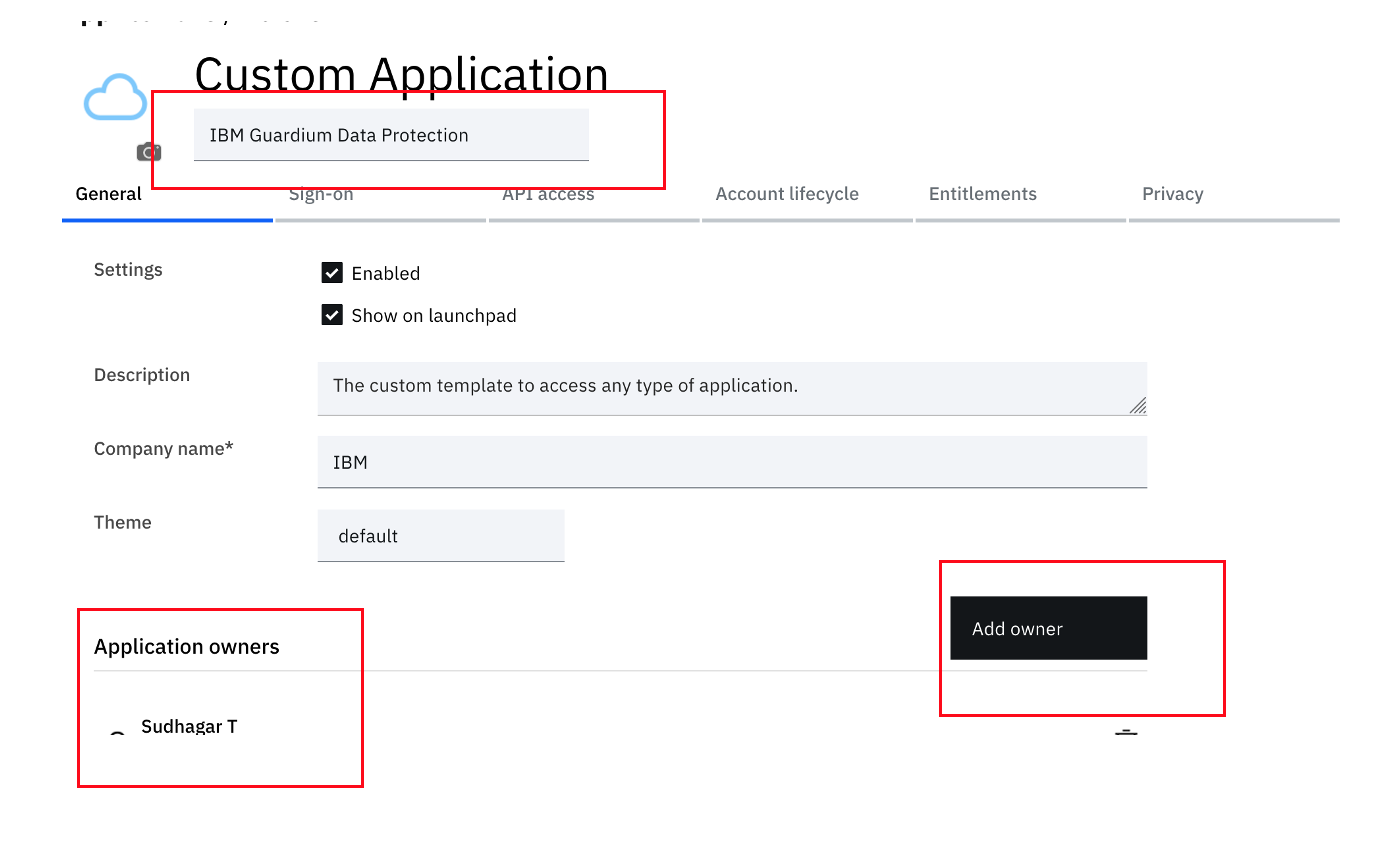Screen dimensions: 1400x864
Task: Click the Theme field showing default
Action: (441, 536)
